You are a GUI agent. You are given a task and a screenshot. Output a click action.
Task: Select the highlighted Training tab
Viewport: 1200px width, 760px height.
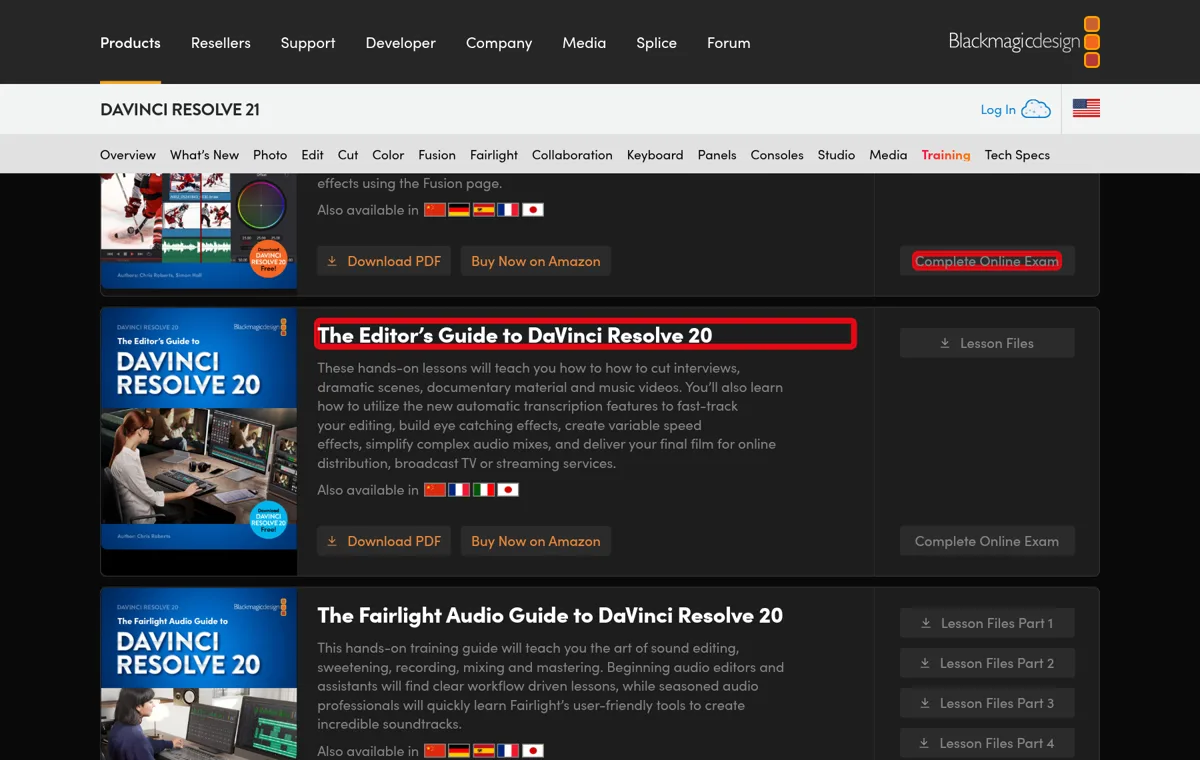pos(946,155)
